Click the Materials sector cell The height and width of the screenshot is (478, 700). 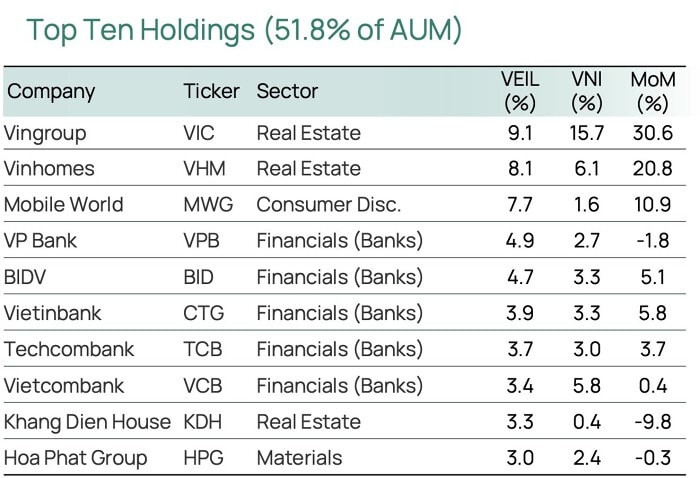(299, 458)
